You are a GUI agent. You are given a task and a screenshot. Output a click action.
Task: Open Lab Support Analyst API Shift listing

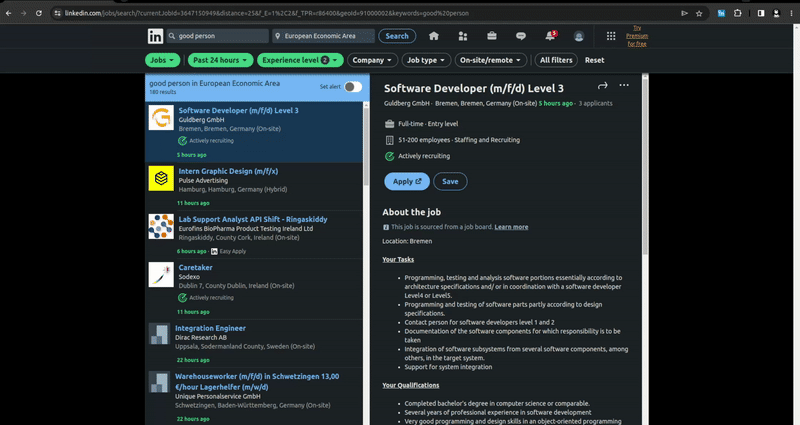tap(253, 219)
